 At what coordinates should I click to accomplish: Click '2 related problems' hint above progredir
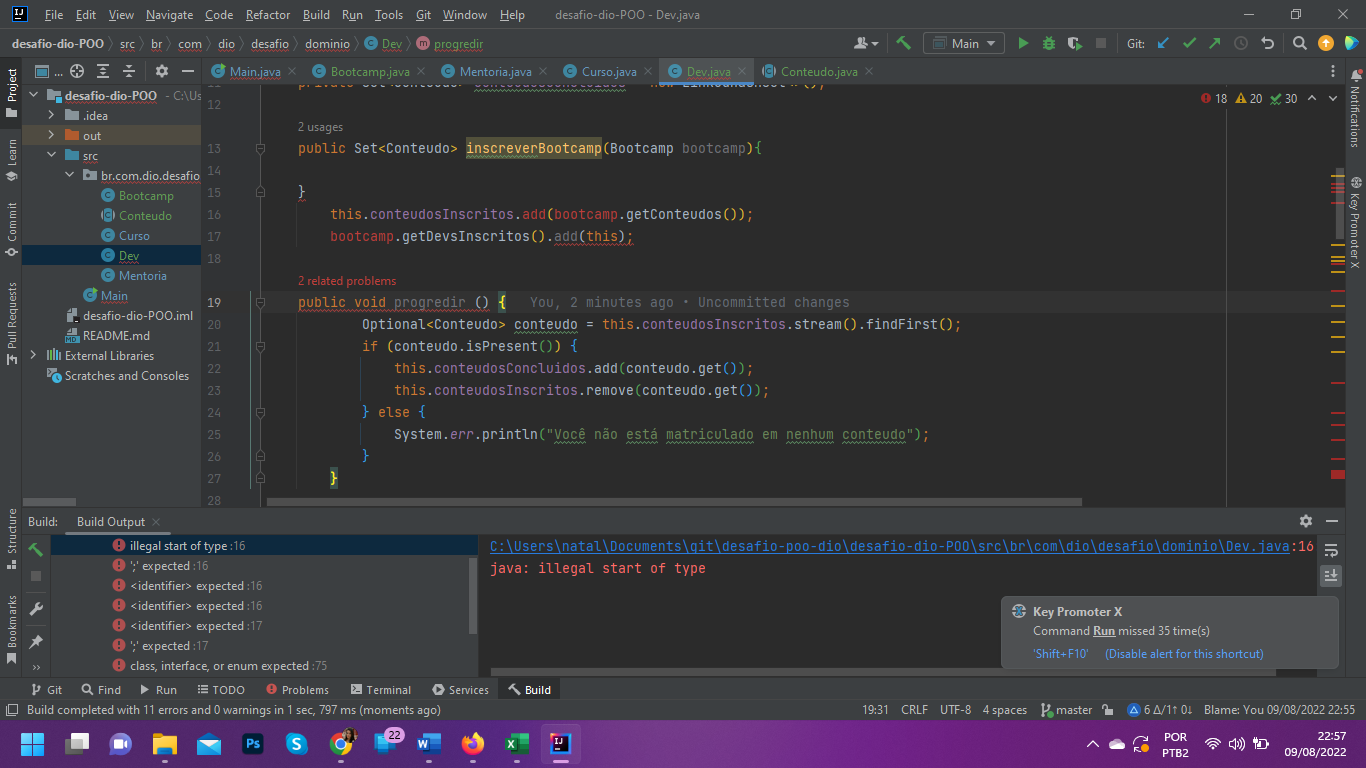pyautogui.click(x=347, y=281)
